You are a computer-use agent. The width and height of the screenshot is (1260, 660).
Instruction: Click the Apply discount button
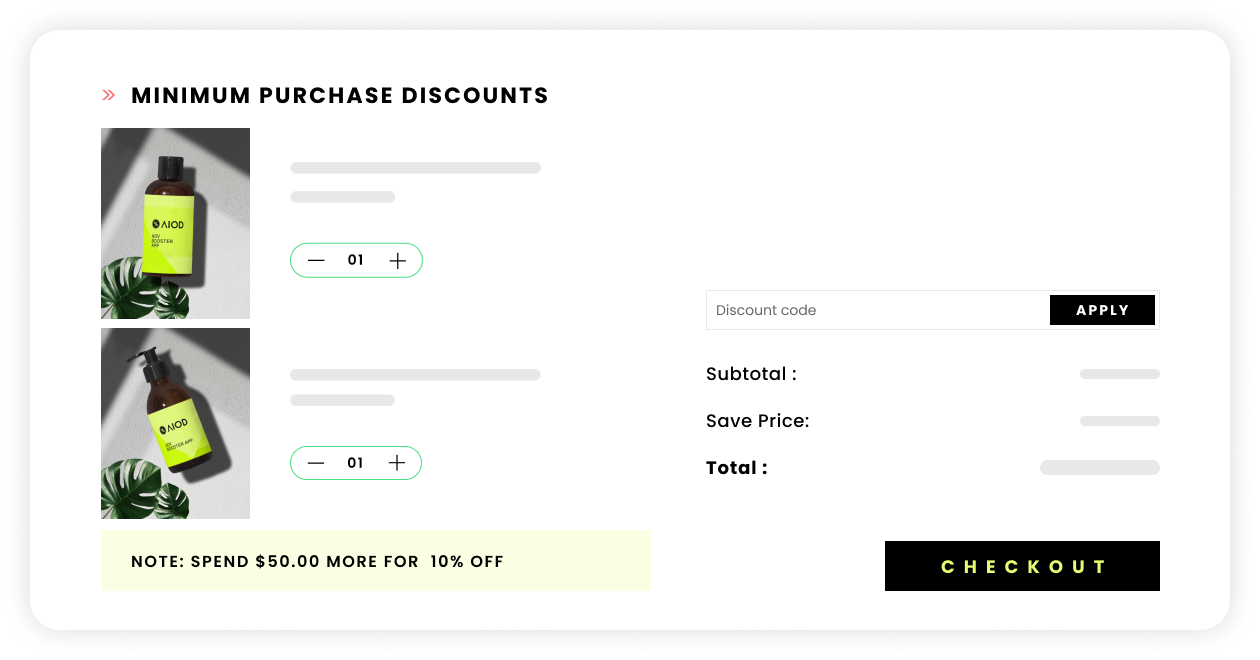[1102, 310]
